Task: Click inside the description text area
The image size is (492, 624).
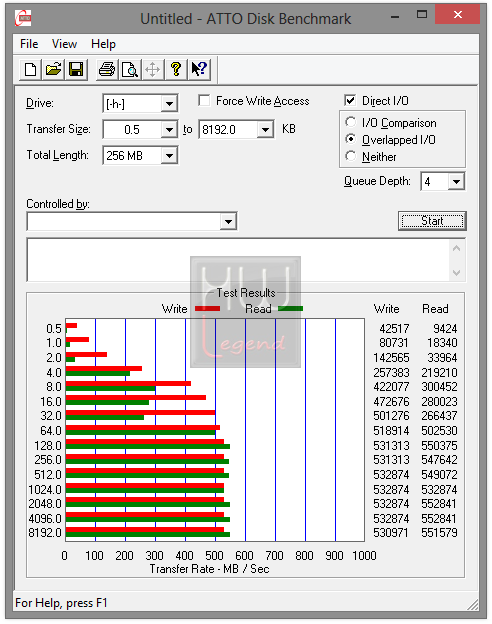Action: (239, 260)
